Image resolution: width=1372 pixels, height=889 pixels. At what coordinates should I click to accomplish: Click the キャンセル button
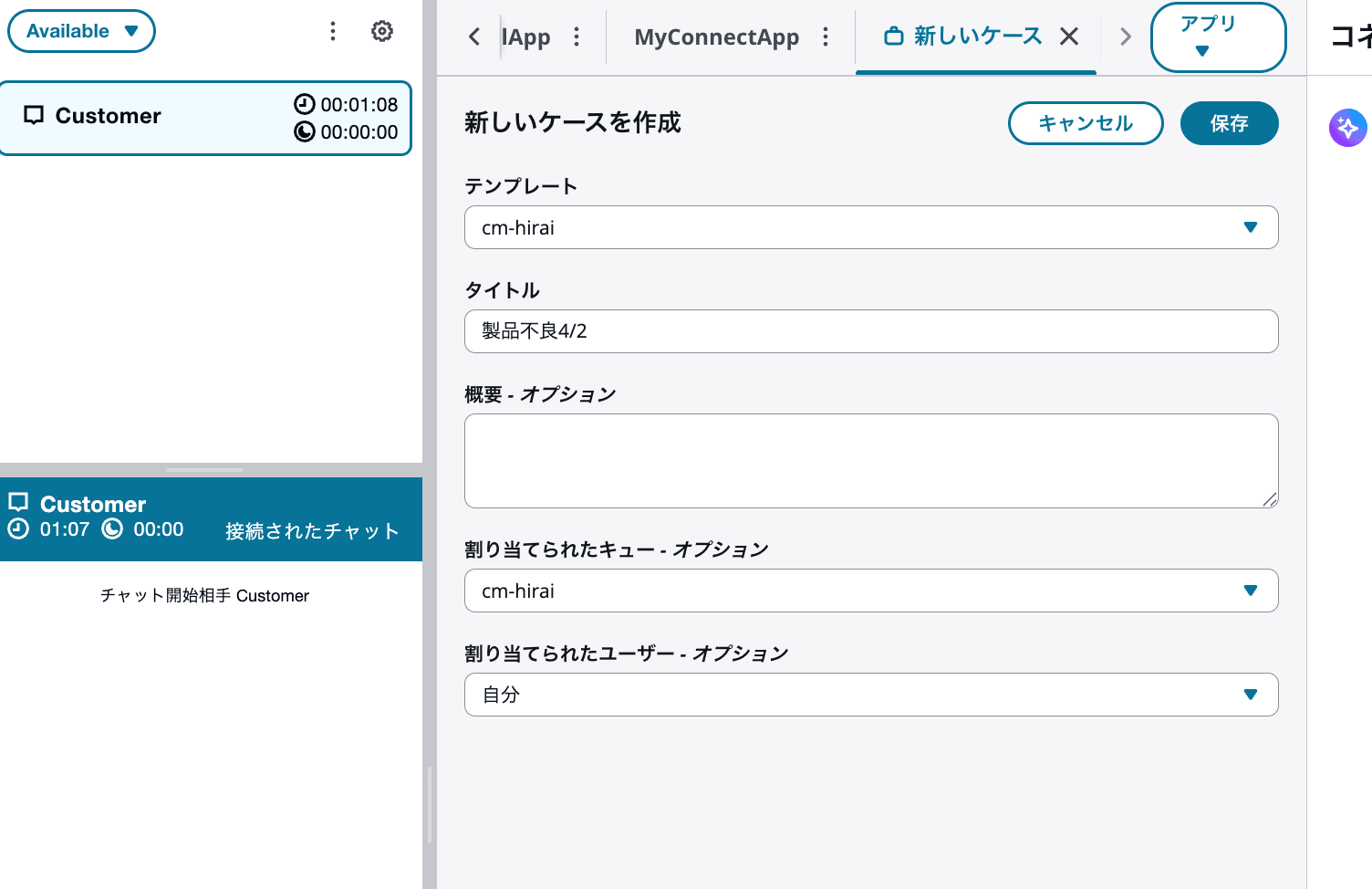point(1086,123)
